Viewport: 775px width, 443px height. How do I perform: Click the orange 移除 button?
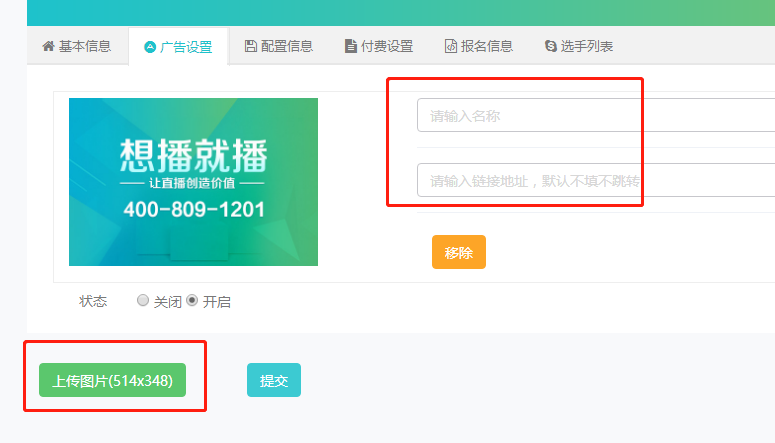tap(459, 252)
